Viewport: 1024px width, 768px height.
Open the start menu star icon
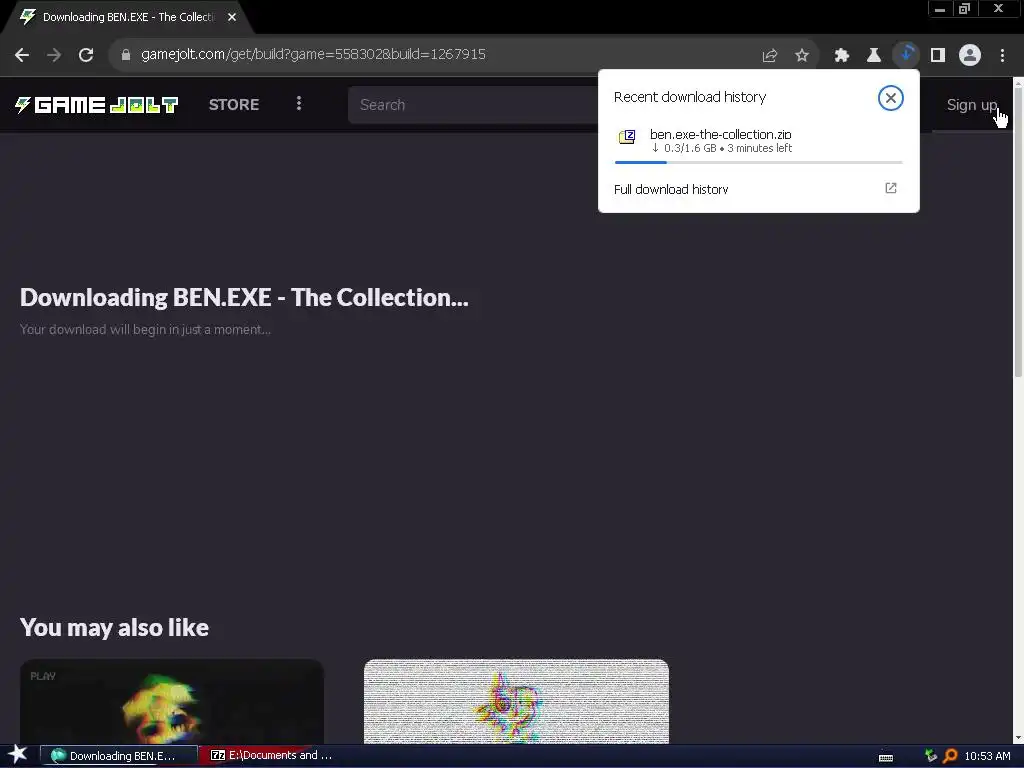click(x=18, y=754)
